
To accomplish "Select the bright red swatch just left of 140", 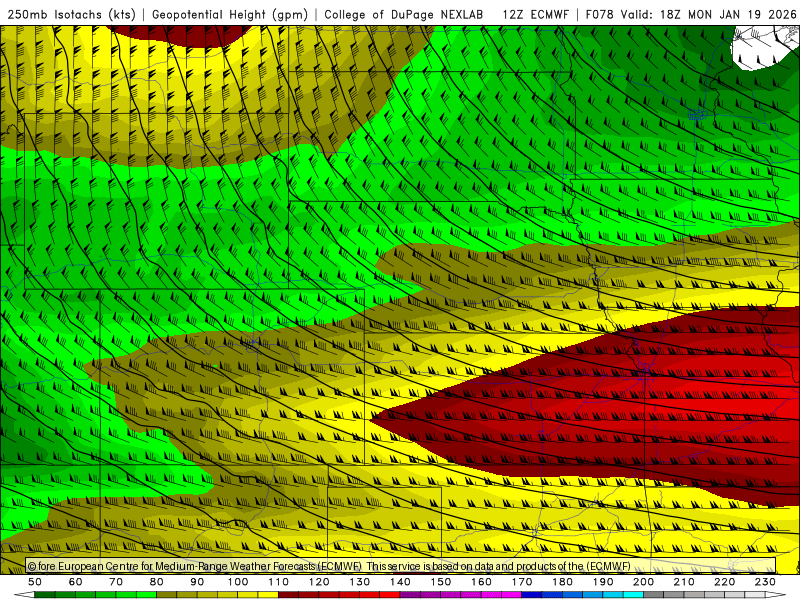I will (390, 595).
